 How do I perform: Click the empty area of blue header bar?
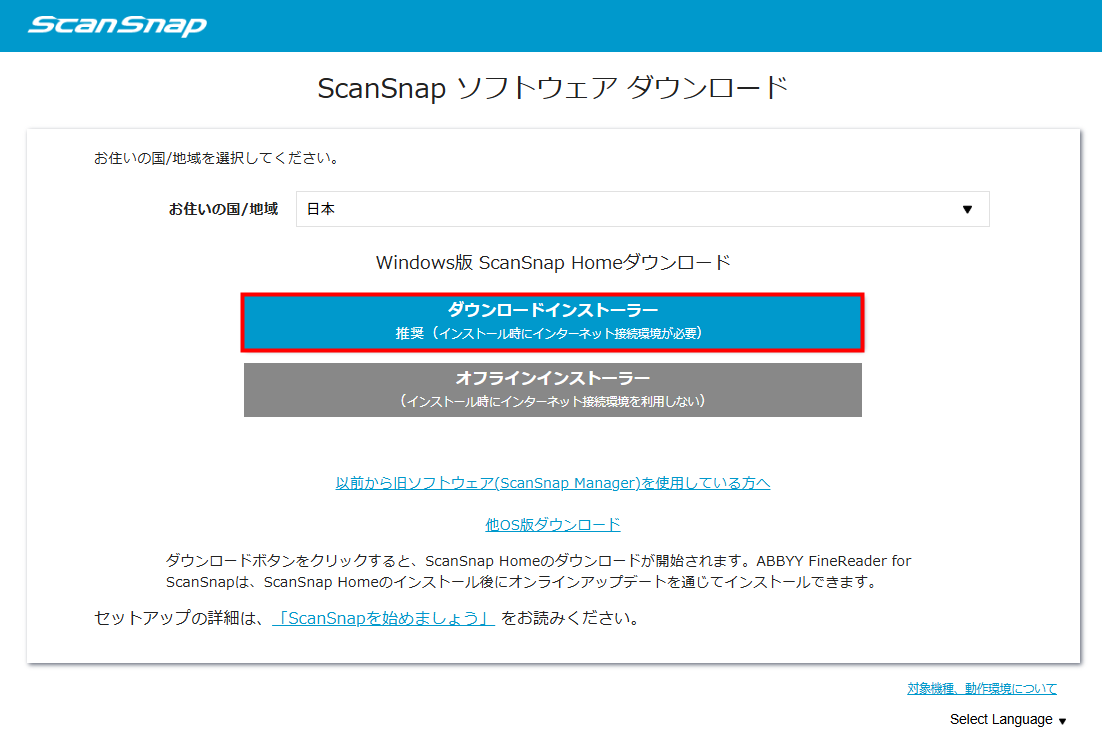click(650, 25)
